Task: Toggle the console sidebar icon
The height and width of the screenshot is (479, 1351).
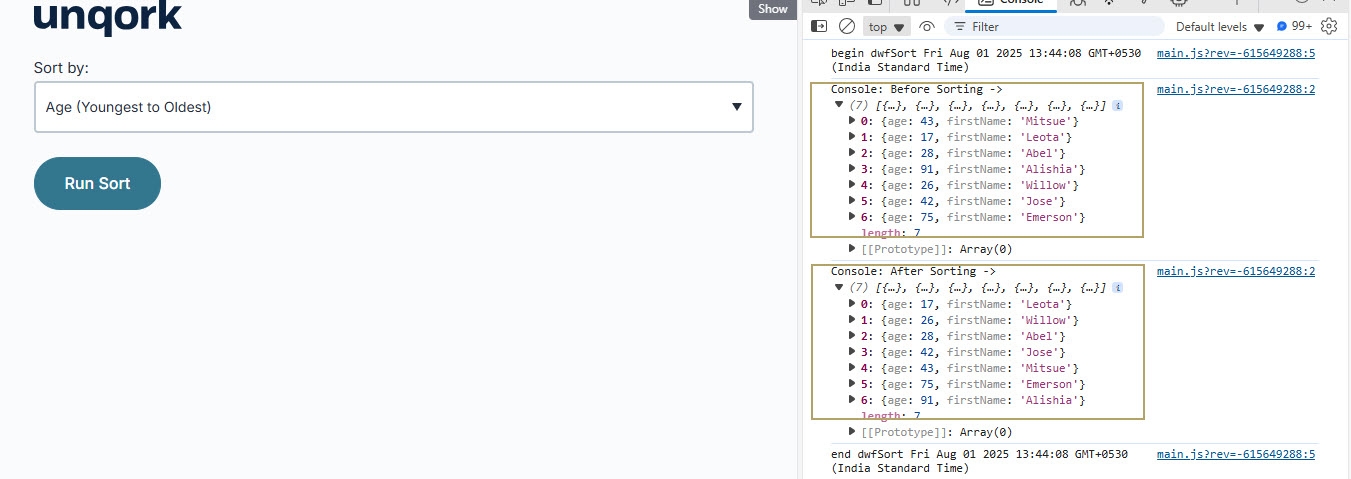Action: pos(819,27)
